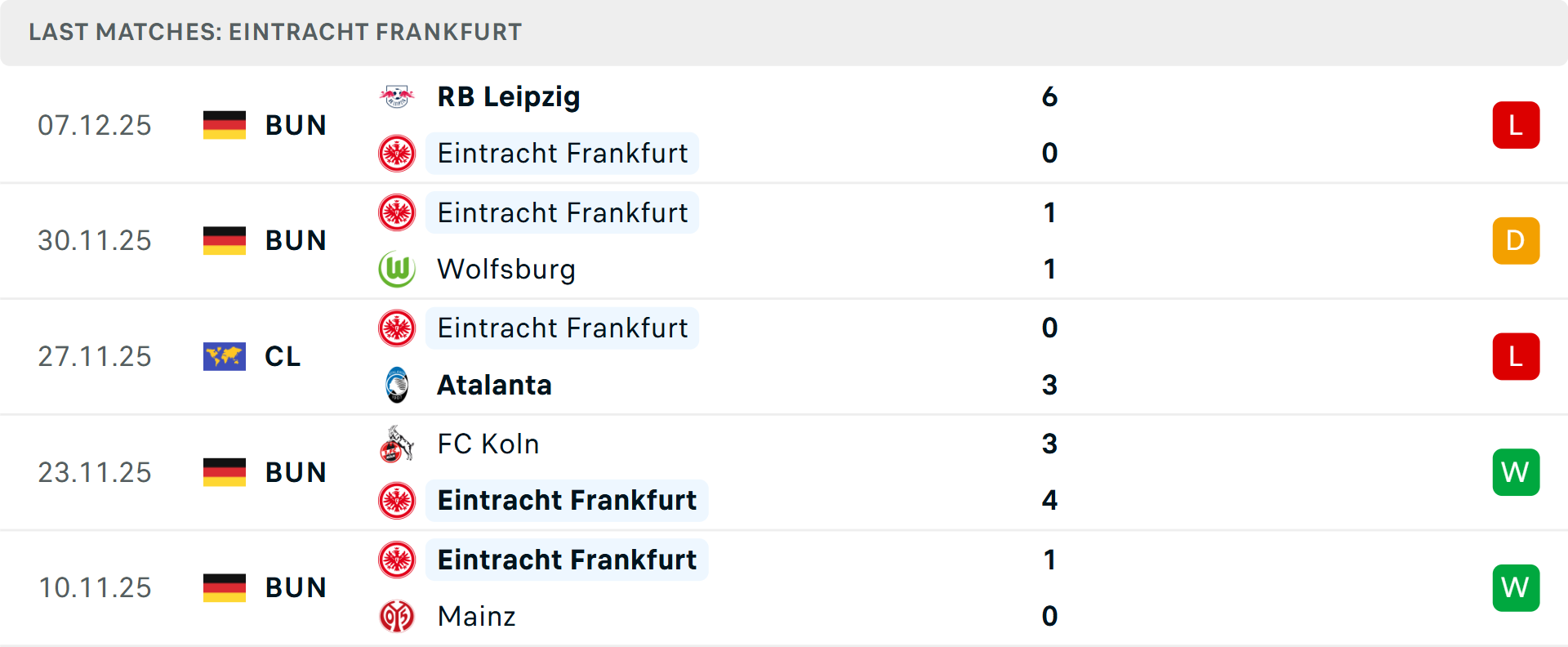Image resolution: width=1568 pixels, height=647 pixels.
Task: Click the LAST MATCHES: EINTRACHT FRANKFURT header
Action: coord(274,32)
